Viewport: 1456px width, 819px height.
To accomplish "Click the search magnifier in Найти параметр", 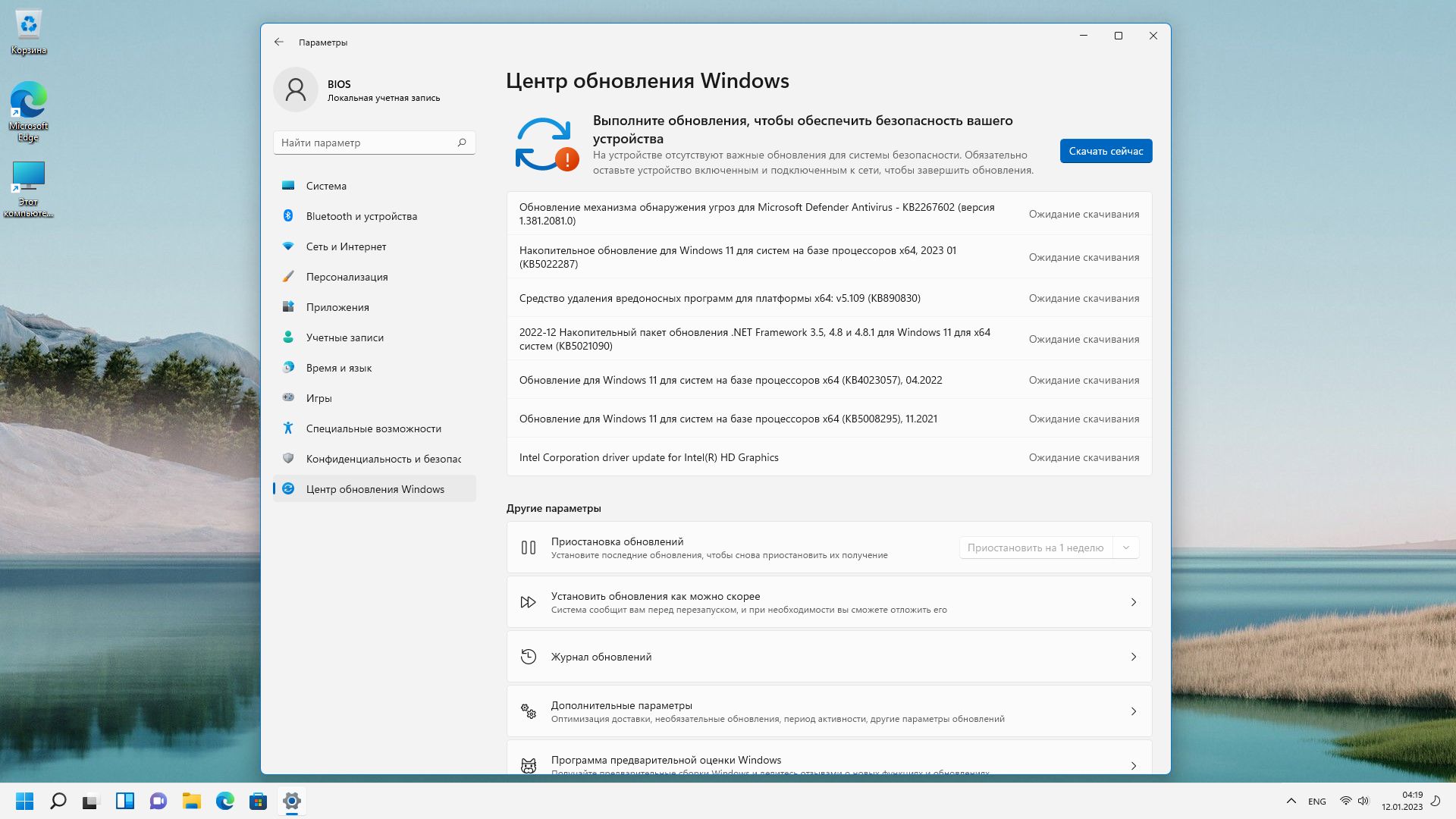I will pyautogui.click(x=462, y=143).
